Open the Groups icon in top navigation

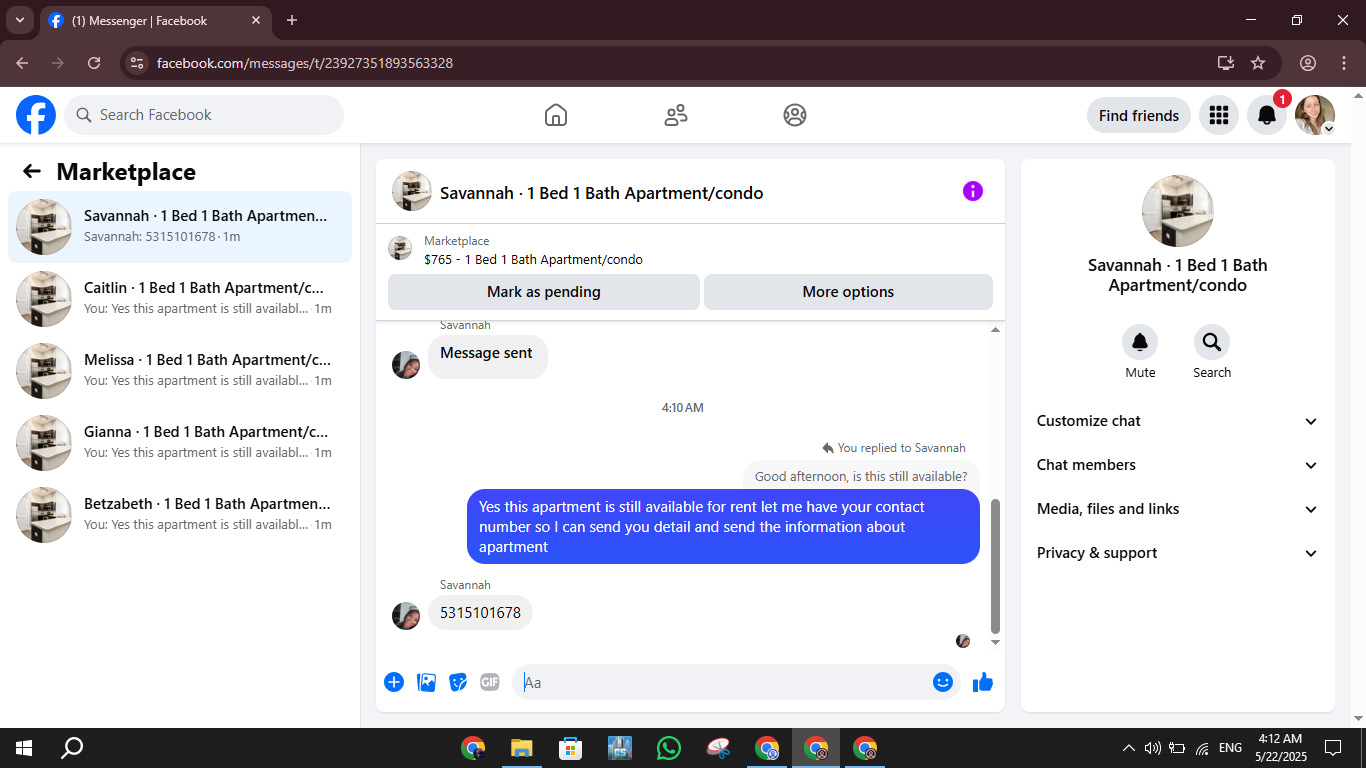pos(795,115)
